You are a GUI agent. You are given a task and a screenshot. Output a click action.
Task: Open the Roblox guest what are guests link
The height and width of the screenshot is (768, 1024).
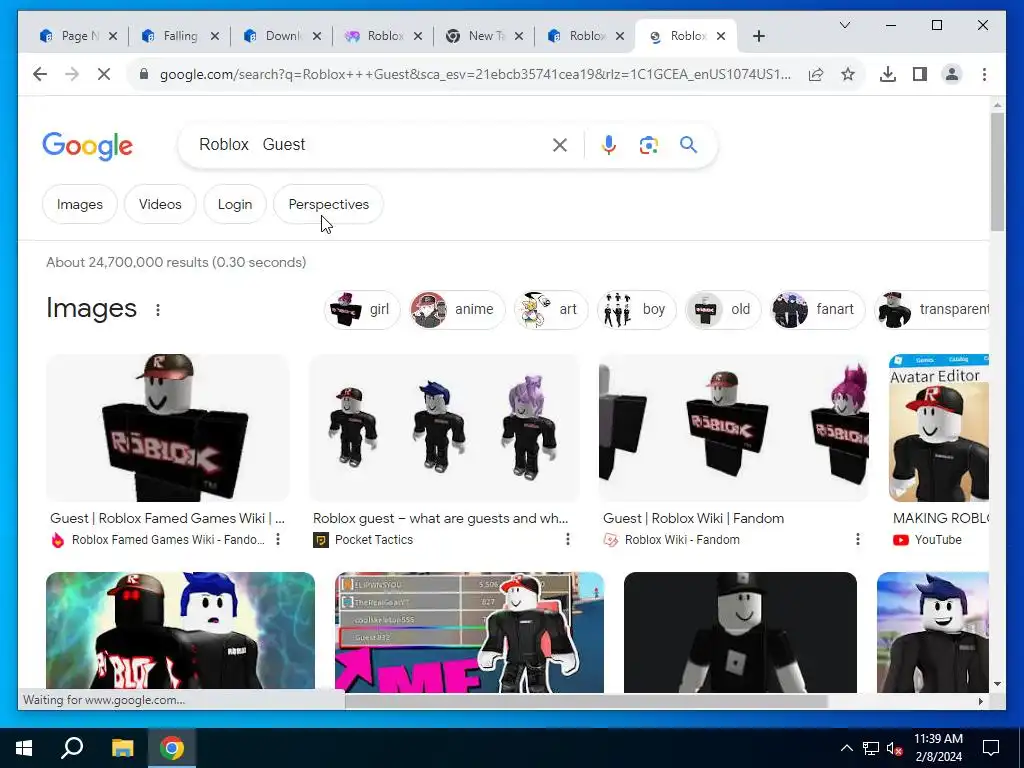[441, 519]
